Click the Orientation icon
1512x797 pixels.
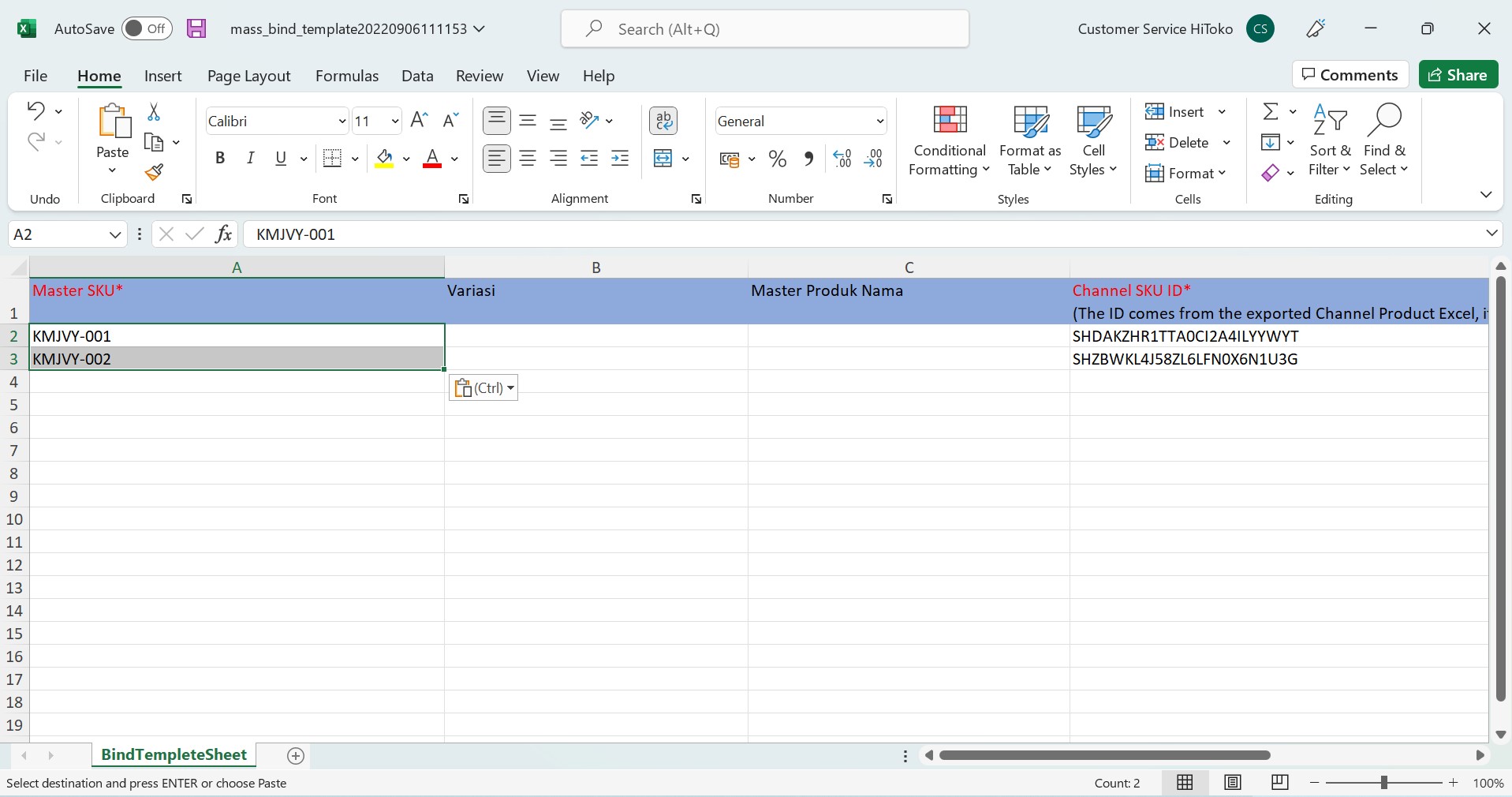(x=589, y=120)
